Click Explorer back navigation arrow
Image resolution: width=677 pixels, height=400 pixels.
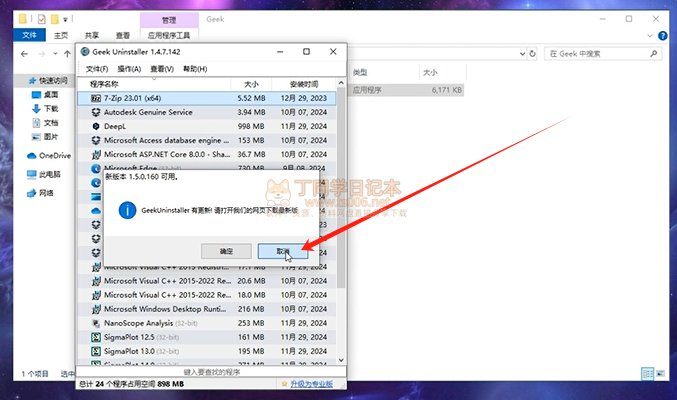pyautogui.click(x=25, y=54)
